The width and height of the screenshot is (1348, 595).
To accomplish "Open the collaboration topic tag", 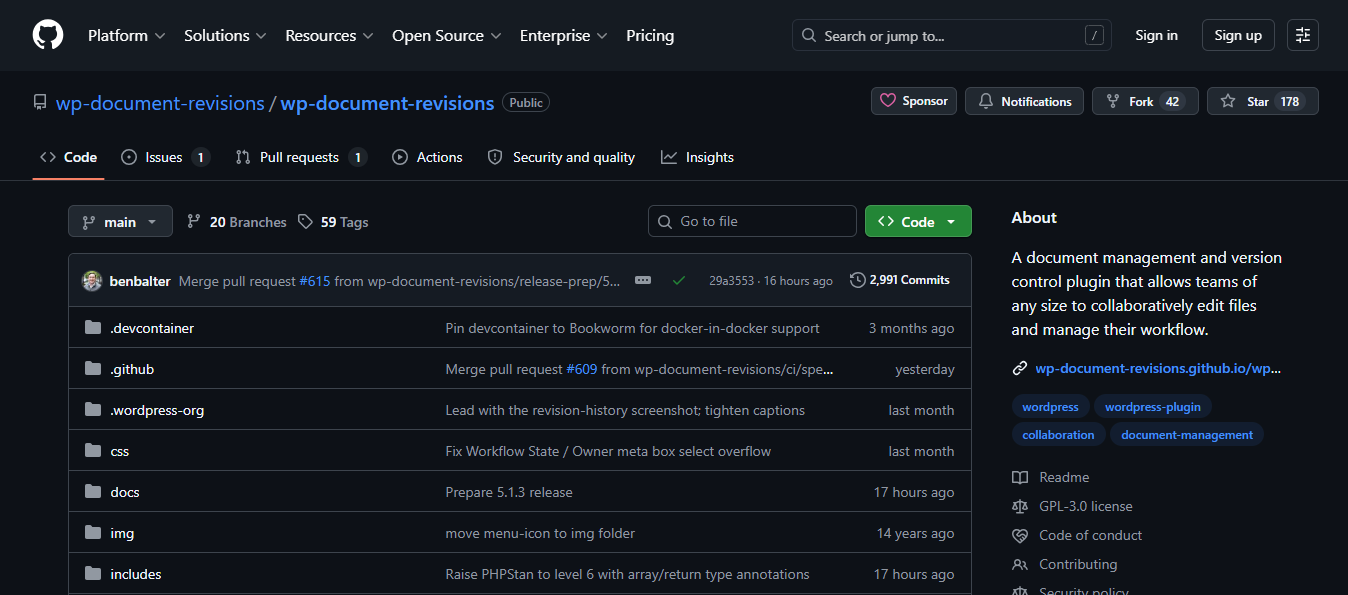I will pyautogui.click(x=1058, y=435).
